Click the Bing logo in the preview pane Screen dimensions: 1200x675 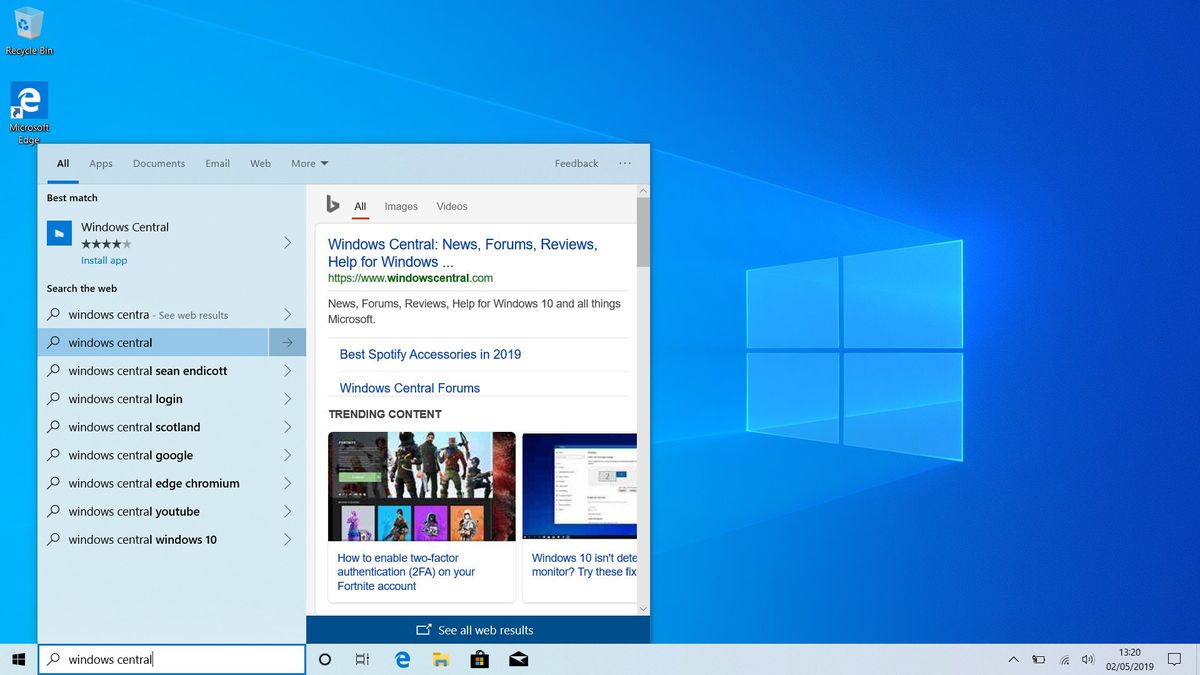click(333, 204)
